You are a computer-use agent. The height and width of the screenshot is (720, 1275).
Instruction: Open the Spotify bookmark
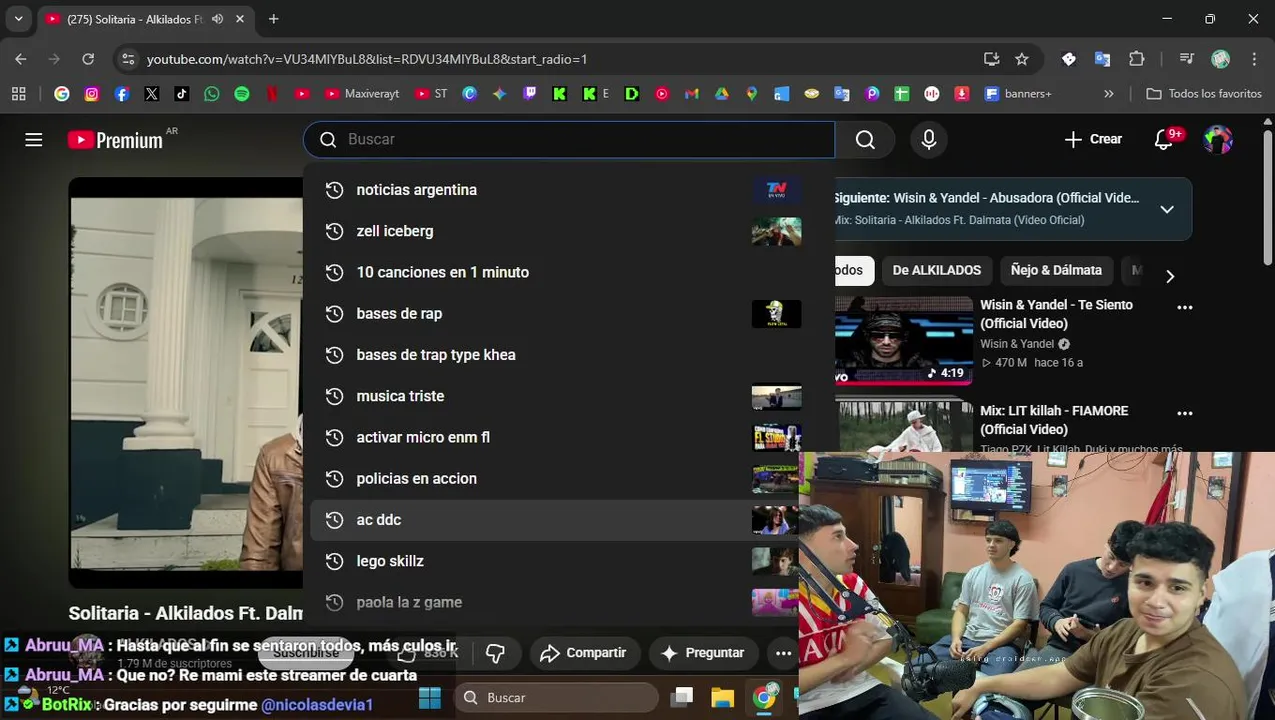(241, 94)
